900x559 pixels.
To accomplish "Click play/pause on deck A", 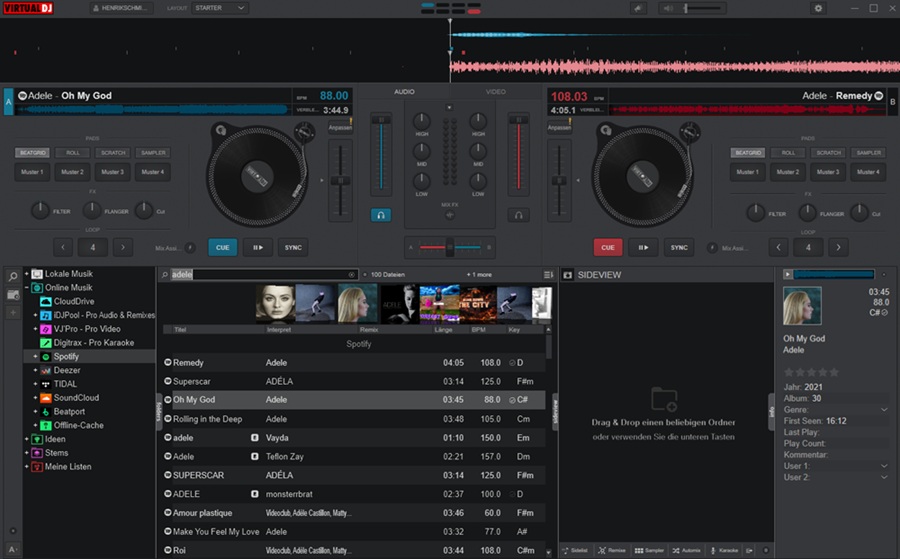I will tap(258, 247).
